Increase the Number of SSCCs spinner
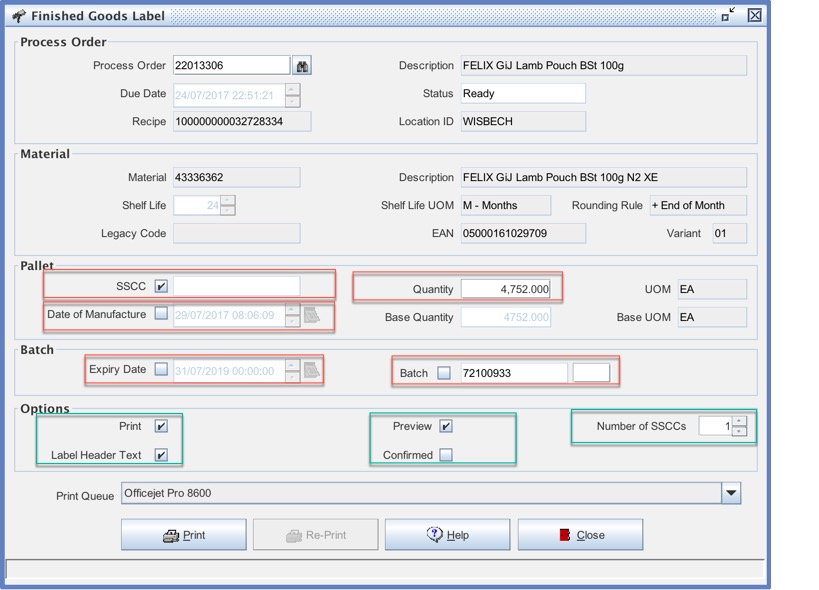 739,421
